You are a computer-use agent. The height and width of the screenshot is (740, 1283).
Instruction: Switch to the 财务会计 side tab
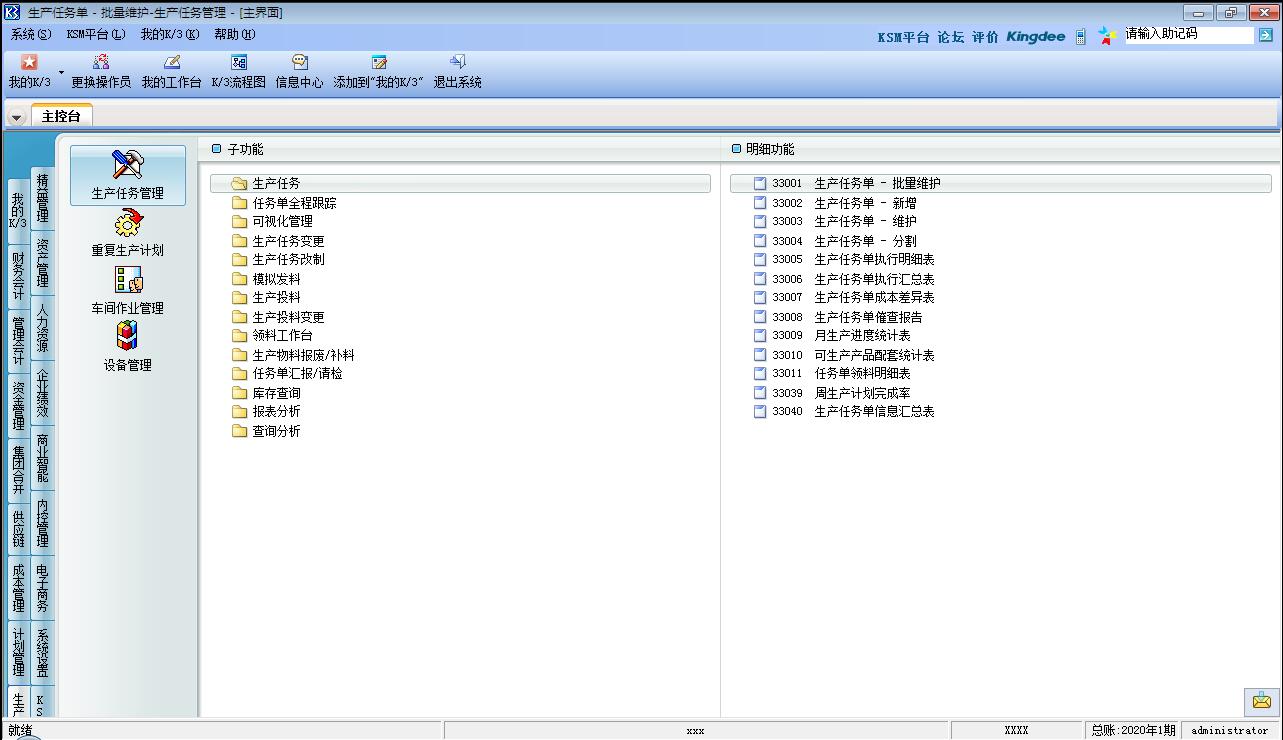click(x=18, y=277)
